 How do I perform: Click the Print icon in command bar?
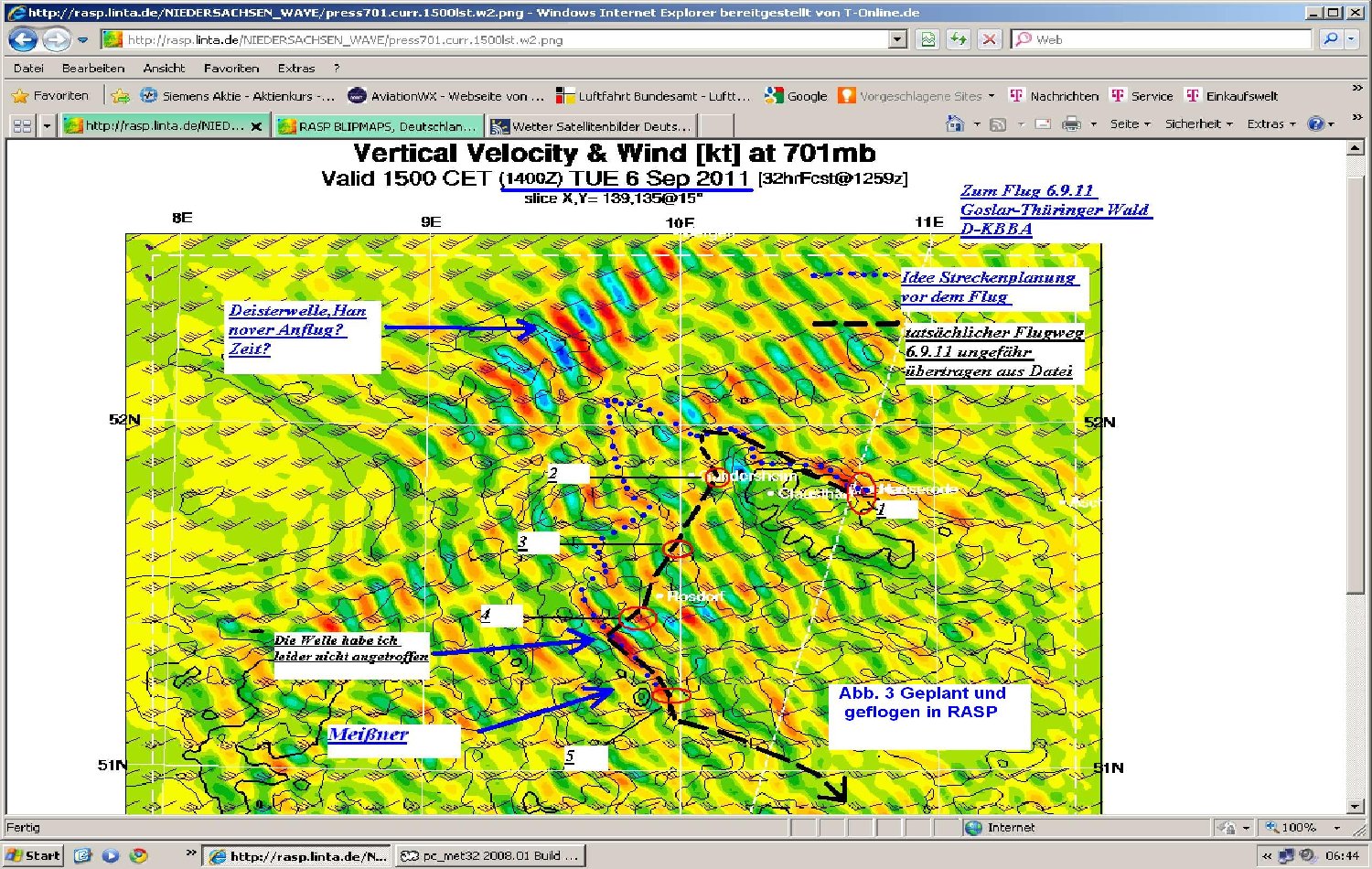click(x=1071, y=124)
